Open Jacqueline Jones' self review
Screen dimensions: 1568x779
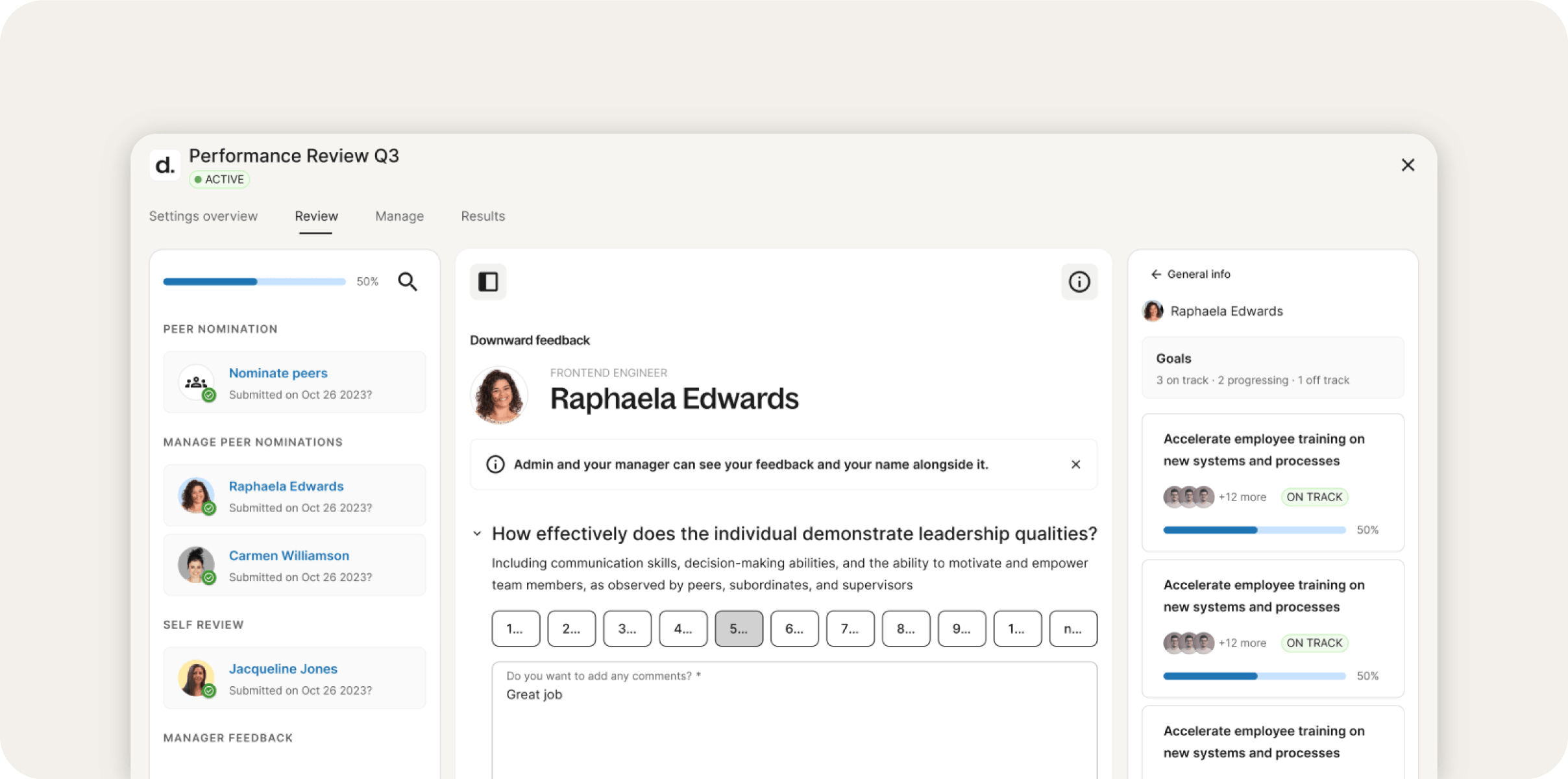point(283,669)
